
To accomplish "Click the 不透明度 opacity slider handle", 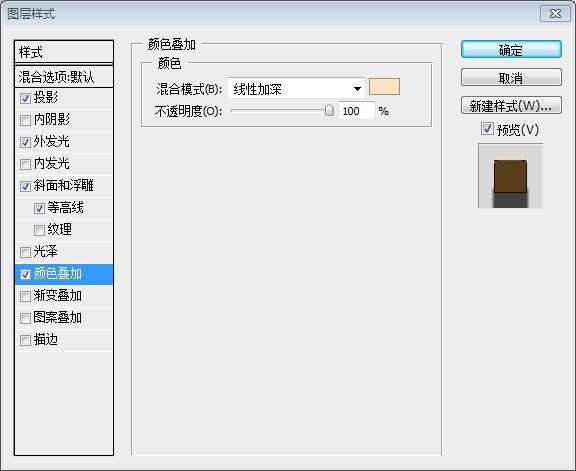I will pos(329,110).
